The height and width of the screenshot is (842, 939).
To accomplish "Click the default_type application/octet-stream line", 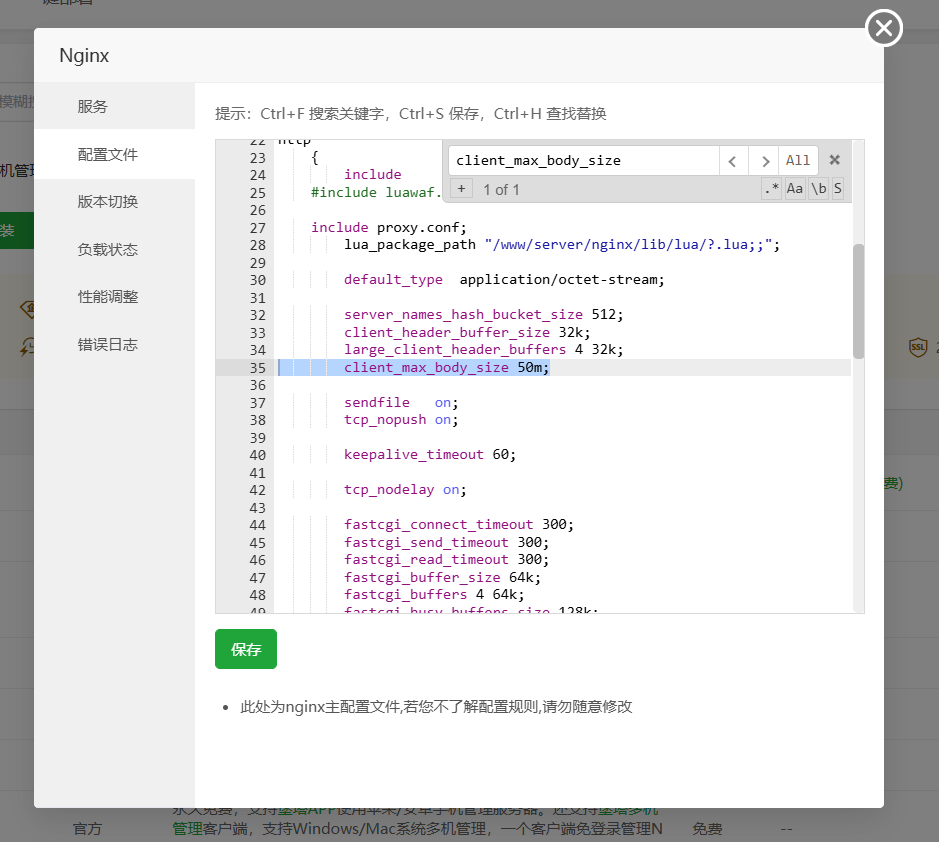I will [x=504, y=280].
